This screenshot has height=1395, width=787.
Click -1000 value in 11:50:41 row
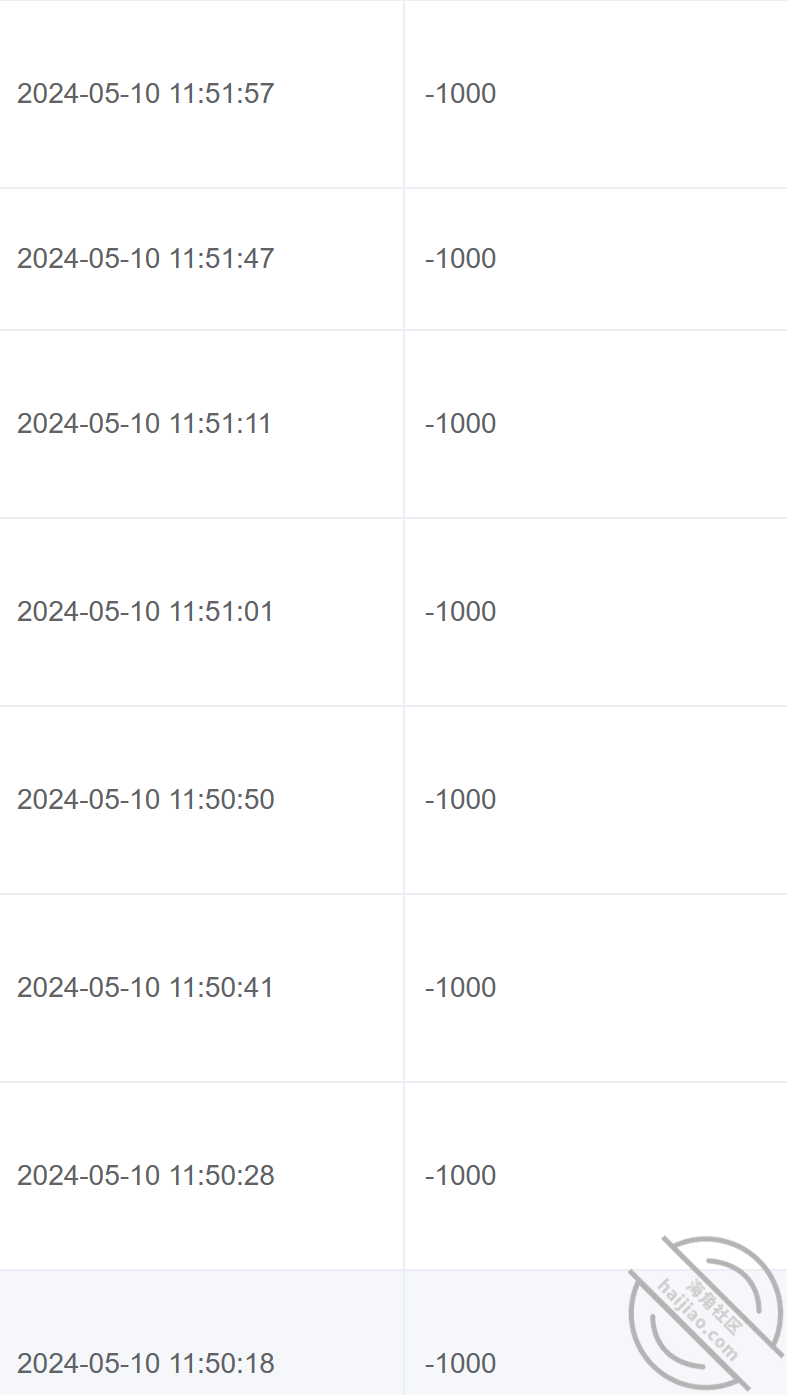pyautogui.click(x=461, y=988)
